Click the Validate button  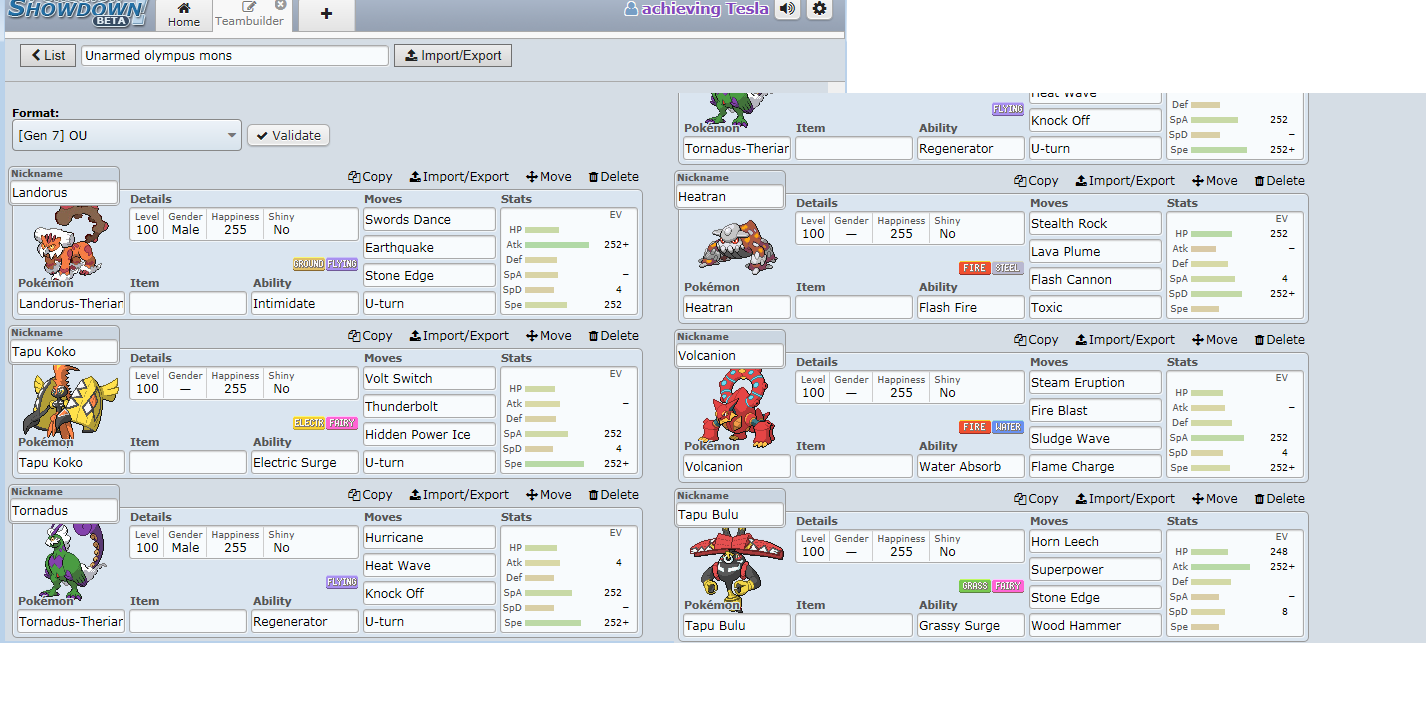tap(288, 136)
